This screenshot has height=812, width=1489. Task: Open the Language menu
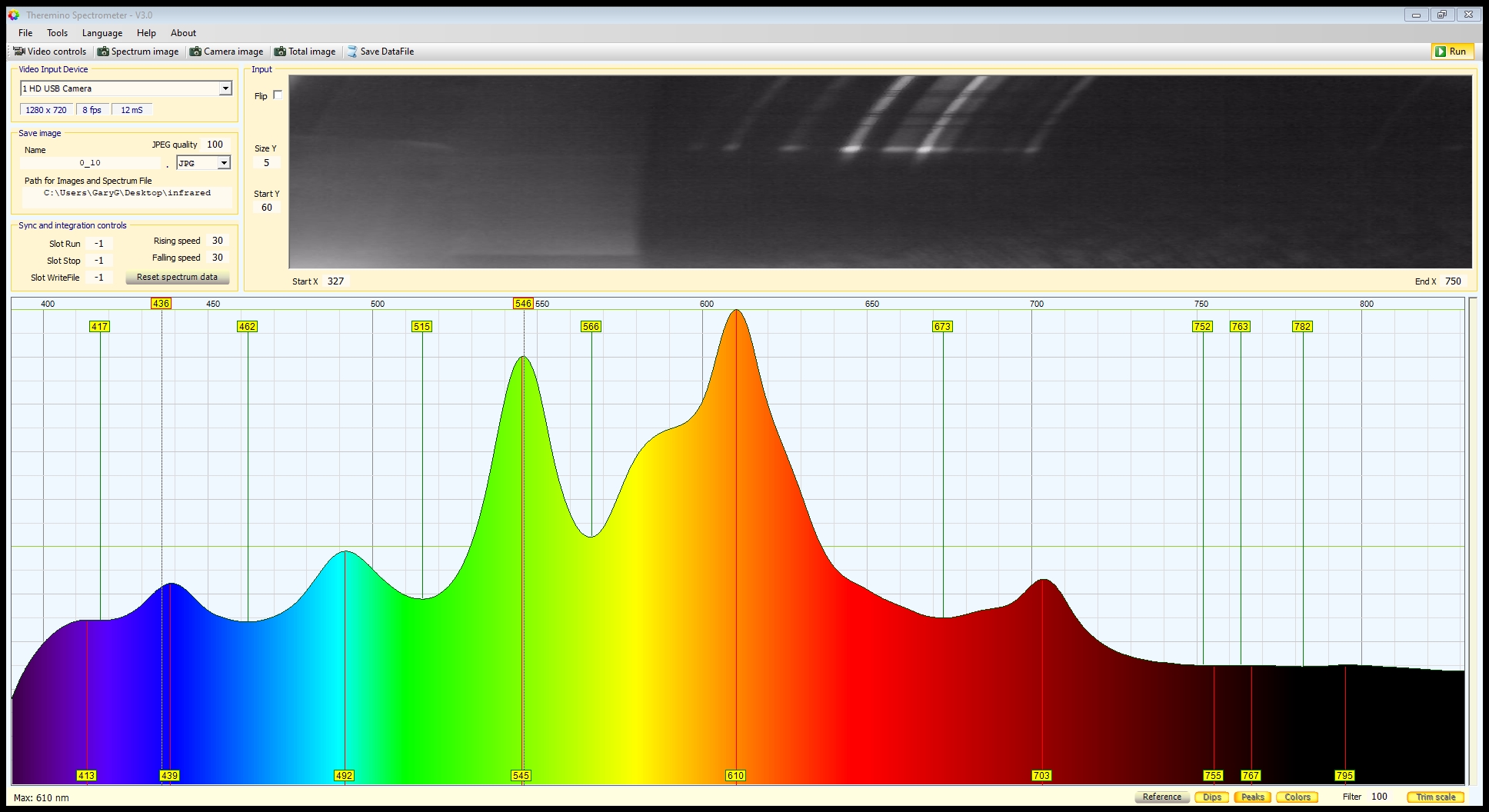[x=102, y=33]
